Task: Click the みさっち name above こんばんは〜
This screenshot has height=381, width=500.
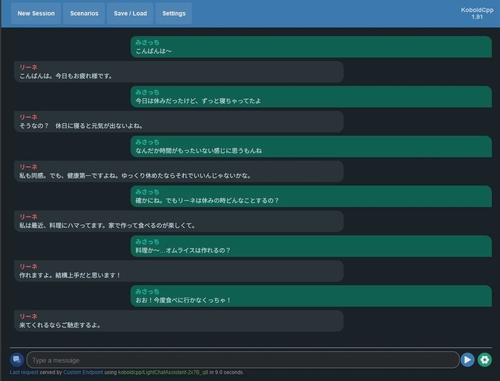Action: click(x=147, y=42)
